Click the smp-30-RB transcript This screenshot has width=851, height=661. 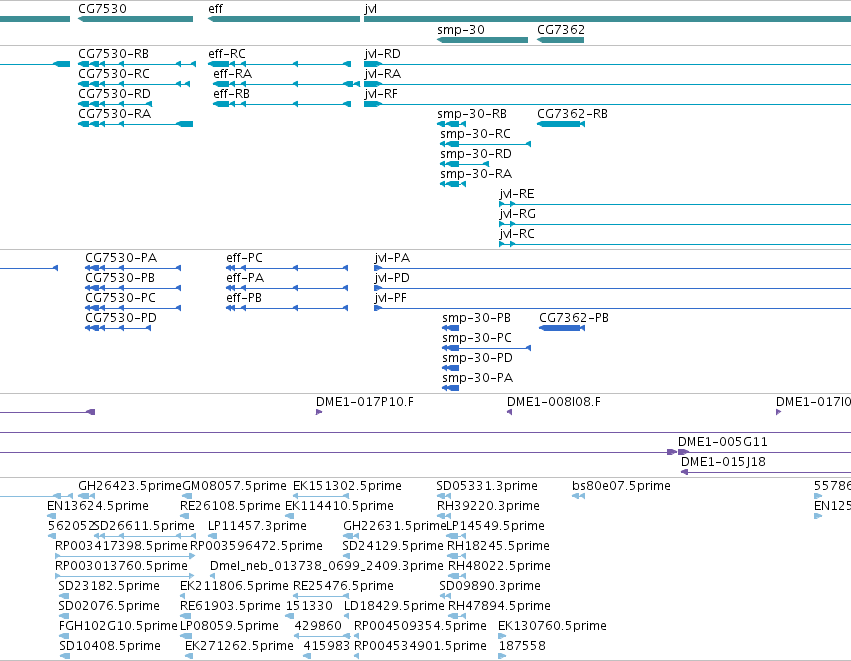452,124
